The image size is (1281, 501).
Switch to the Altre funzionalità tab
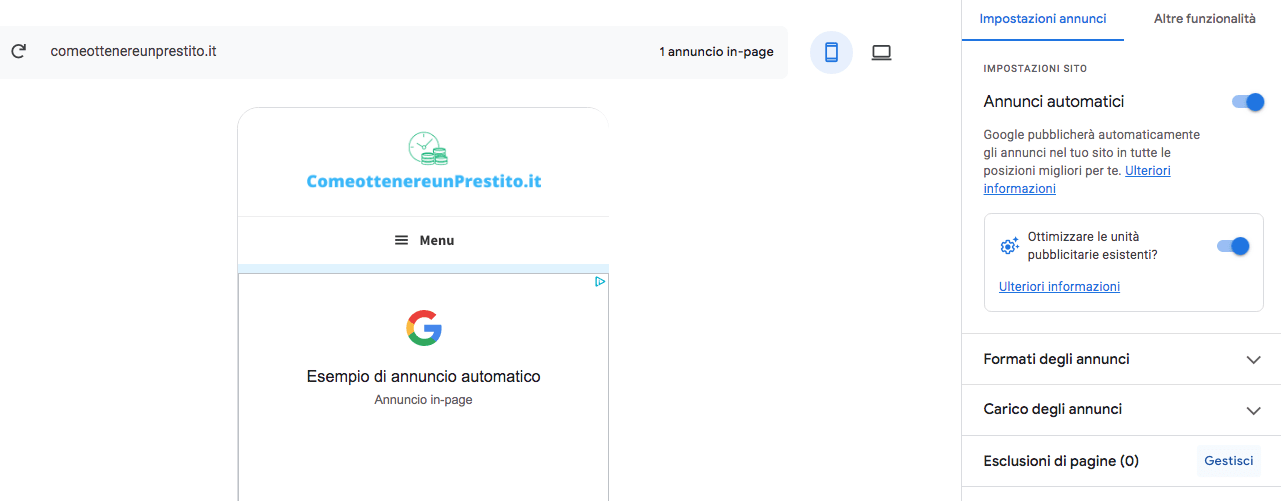[x=1204, y=19]
